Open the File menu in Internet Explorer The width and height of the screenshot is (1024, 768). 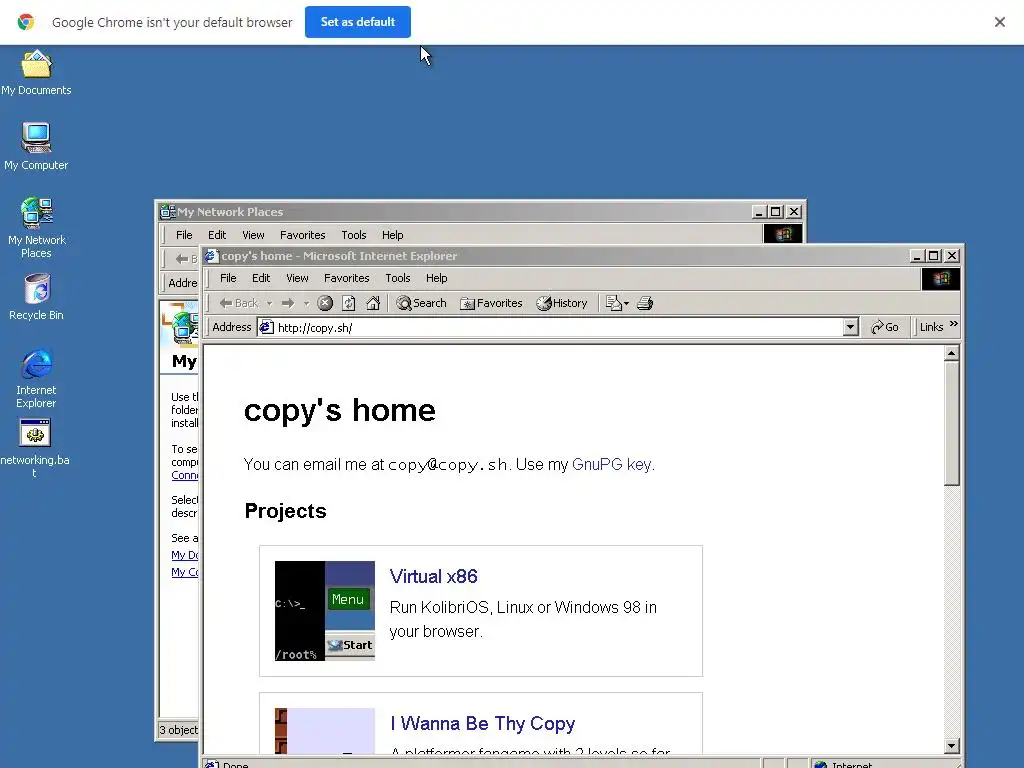click(x=228, y=278)
